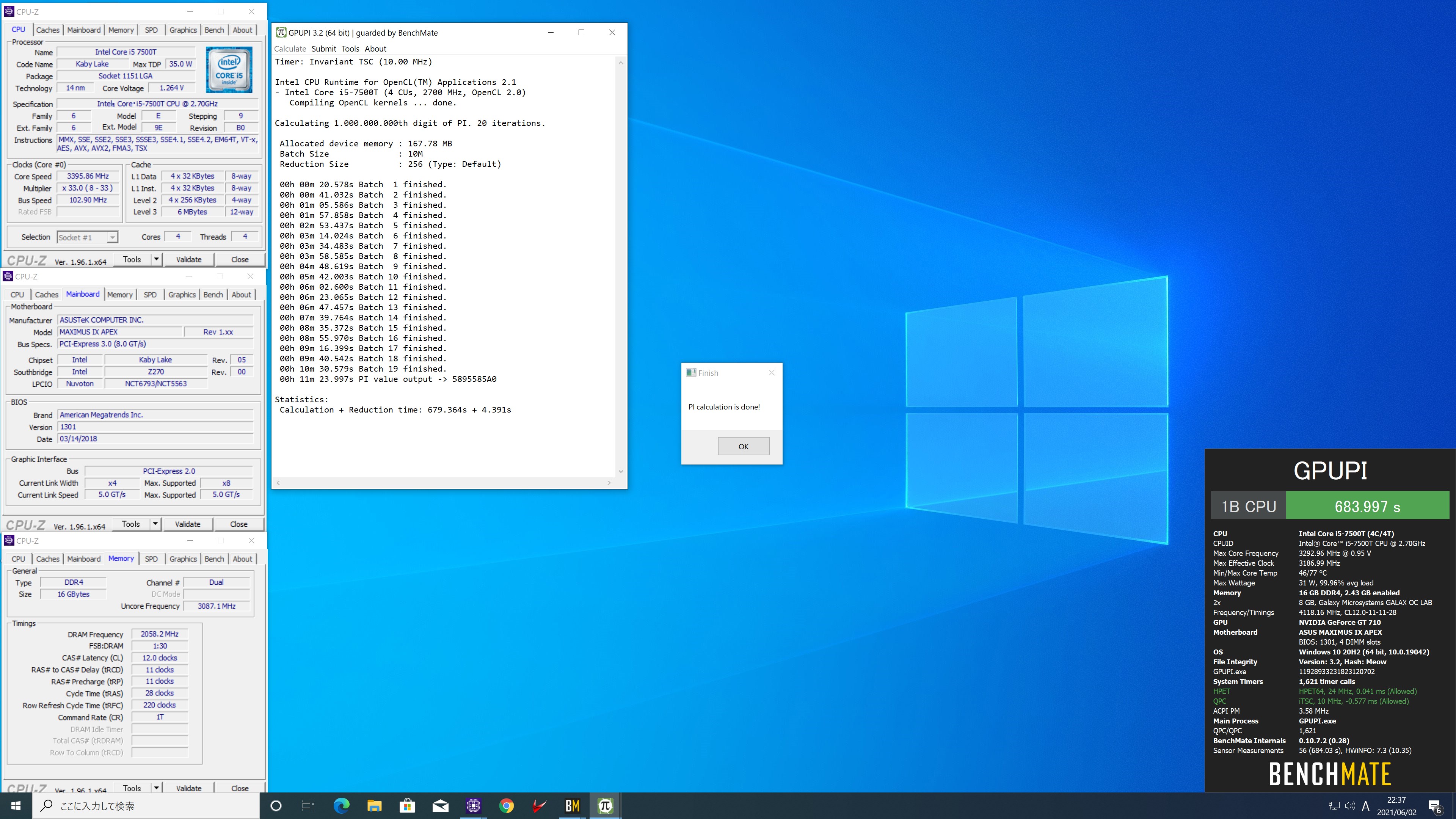Launch Microsoft Edge from the taskbar

coord(341,805)
